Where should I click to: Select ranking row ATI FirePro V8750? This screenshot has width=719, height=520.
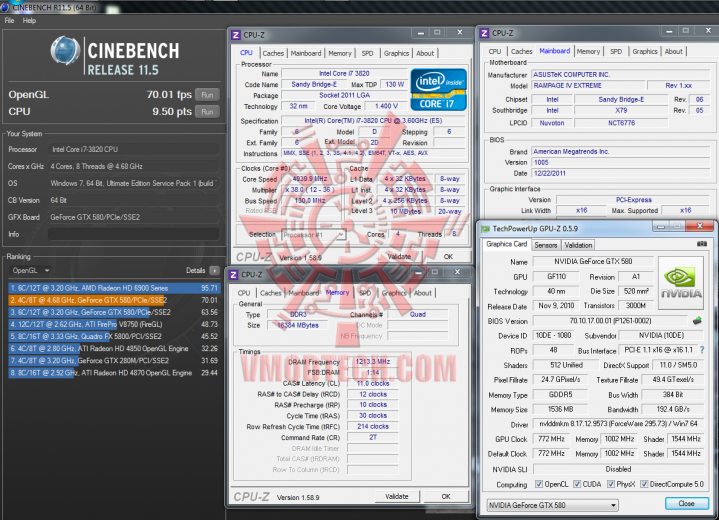point(114,324)
